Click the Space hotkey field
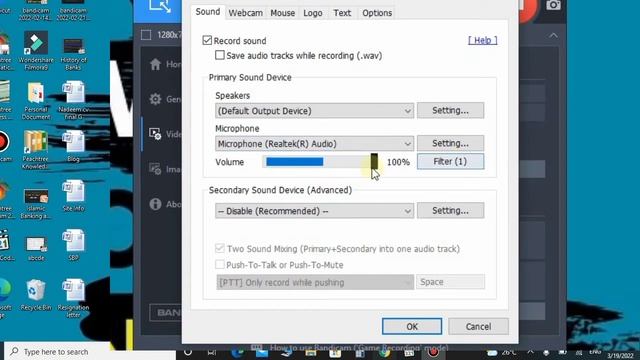This screenshot has width=640, height=360. pos(451,282)
